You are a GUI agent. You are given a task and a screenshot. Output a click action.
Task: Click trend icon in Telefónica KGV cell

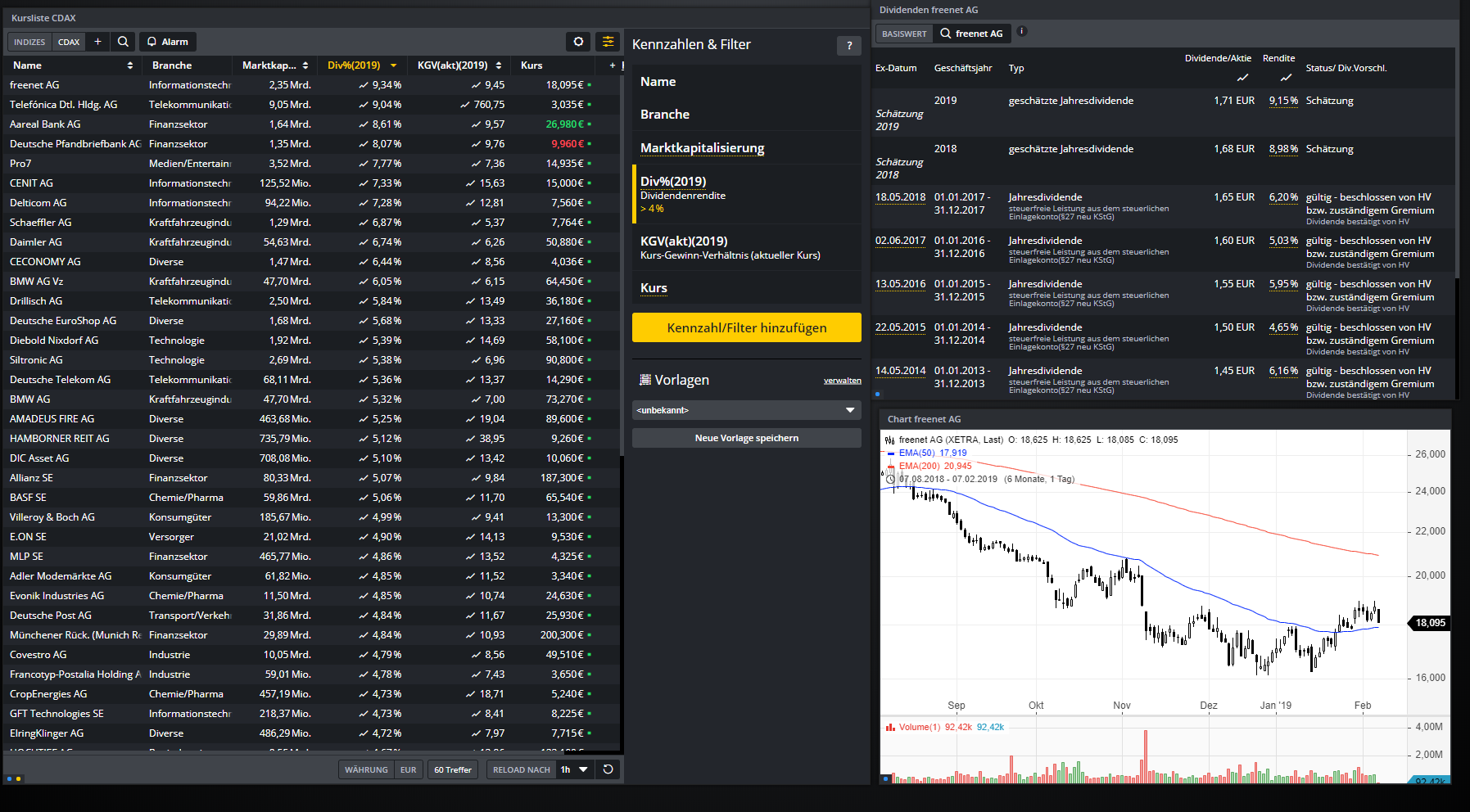465,105
